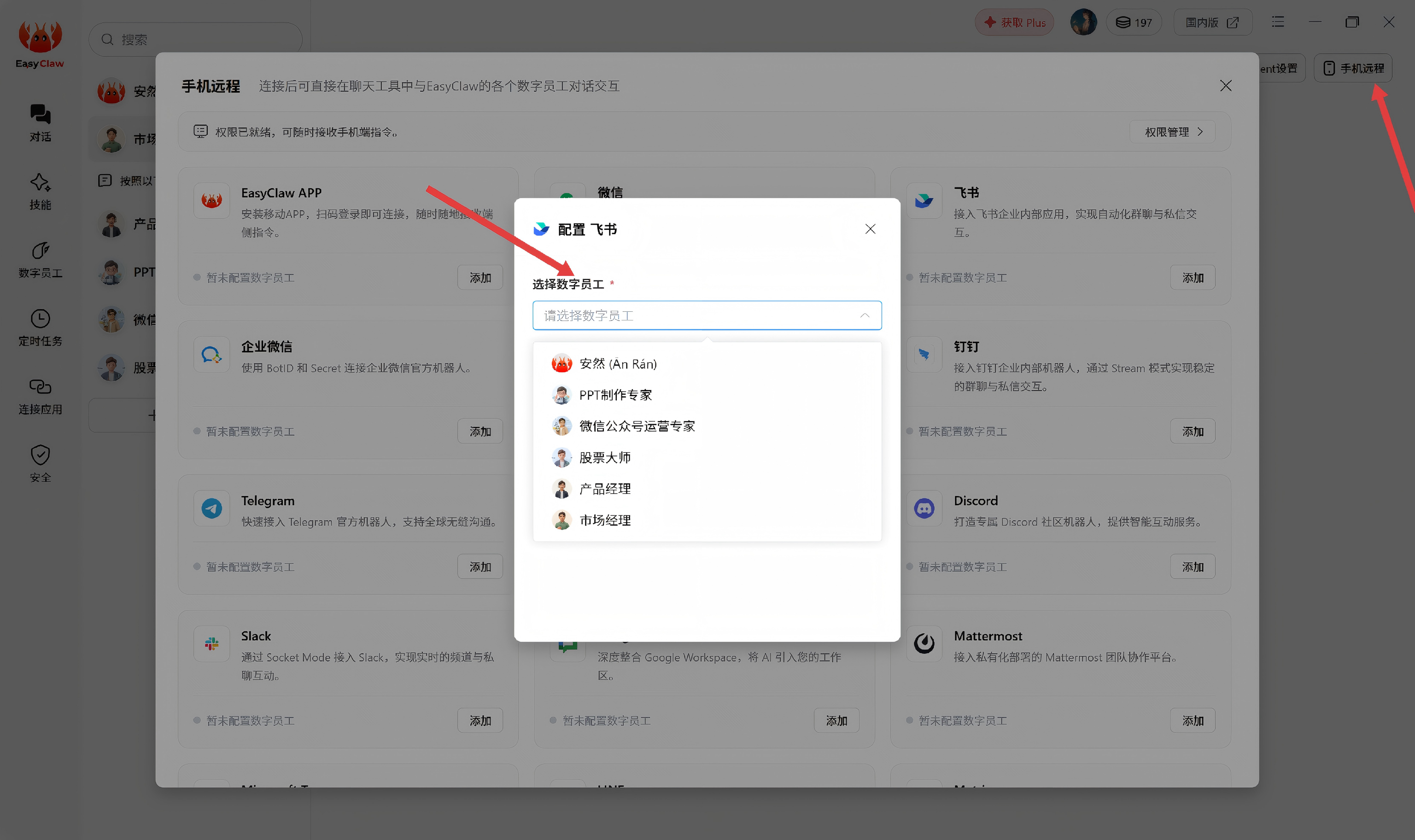The image size is (1415, 840).
Task: Choose 股票大师 option
Action: [x=707, y=457]
